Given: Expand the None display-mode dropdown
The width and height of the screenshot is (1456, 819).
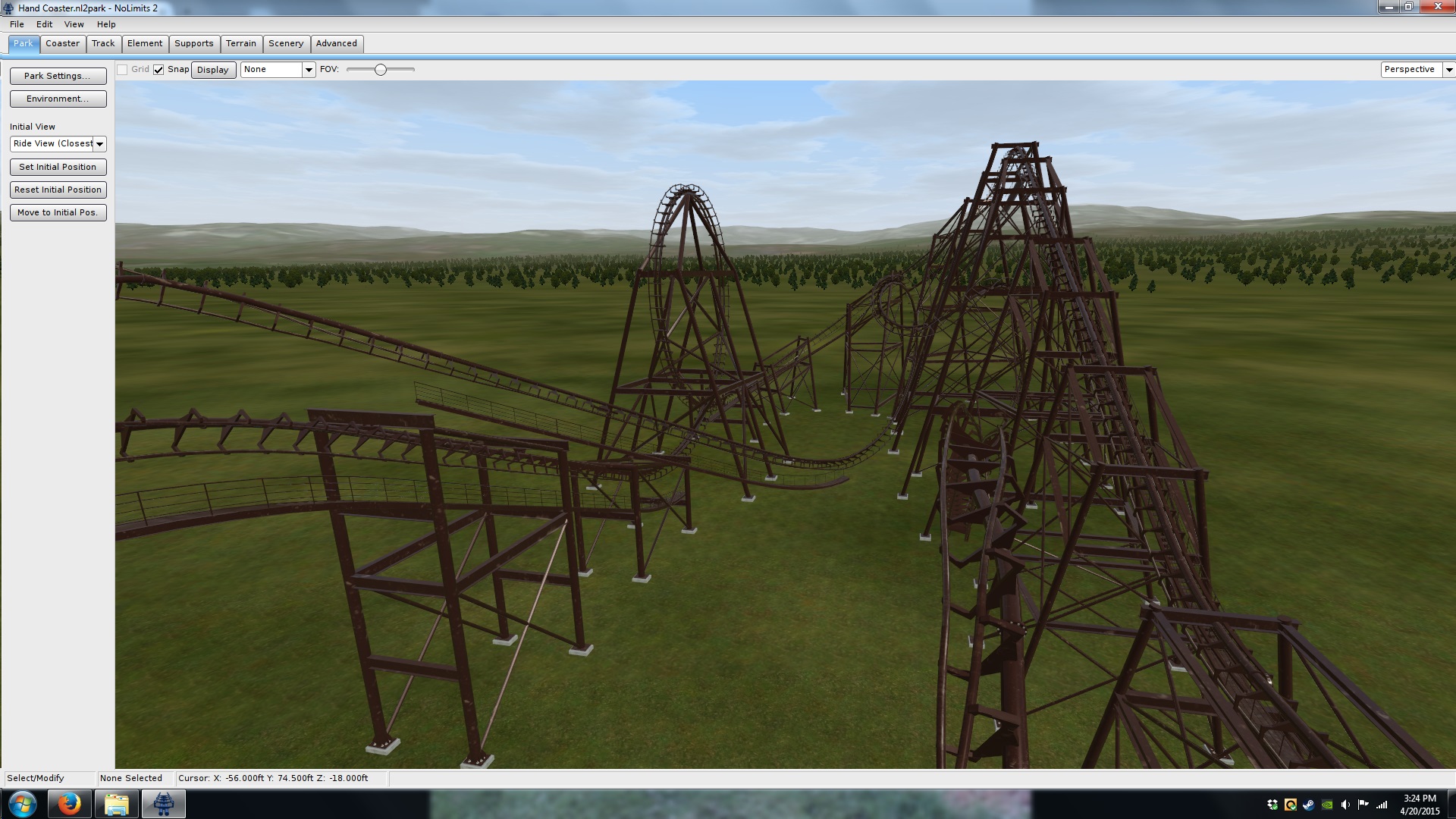Looking at the screenshot, I should pos(308,70).
